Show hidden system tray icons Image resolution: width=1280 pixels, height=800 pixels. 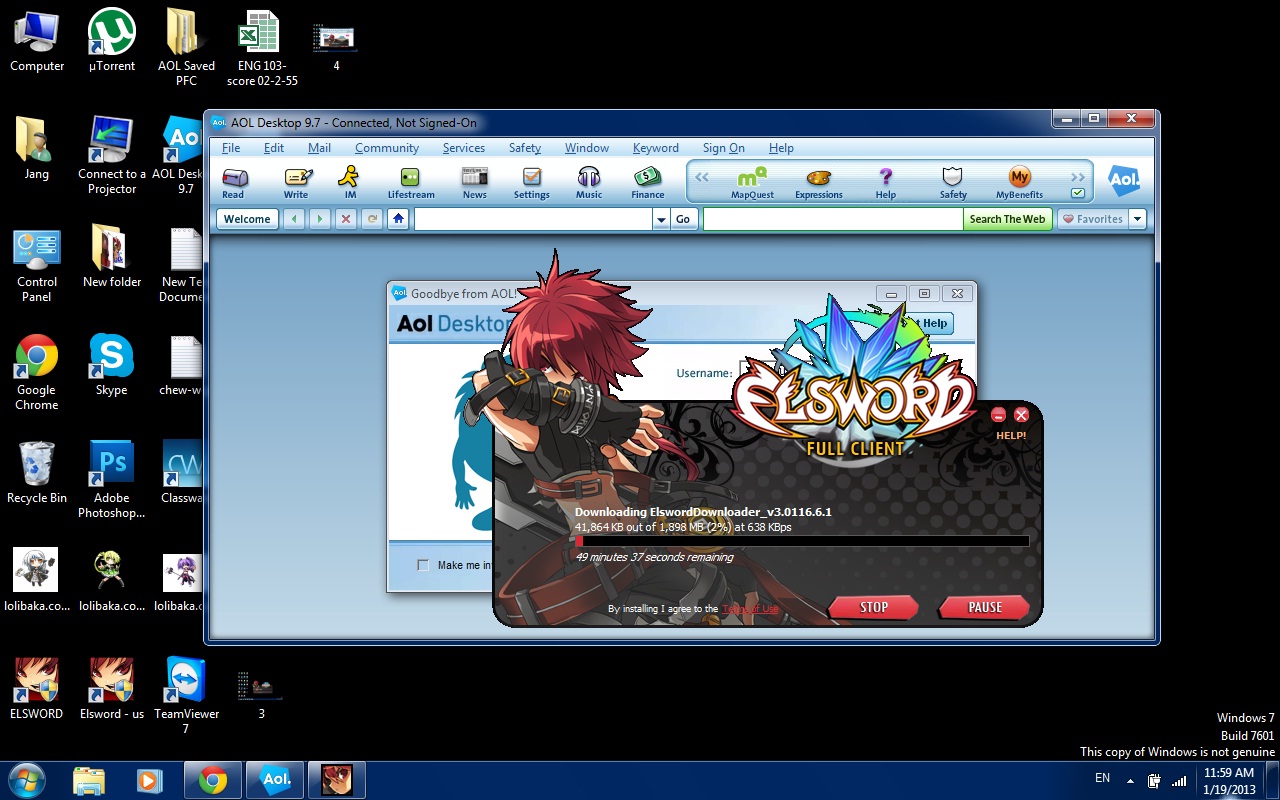tap(1130, 780)
